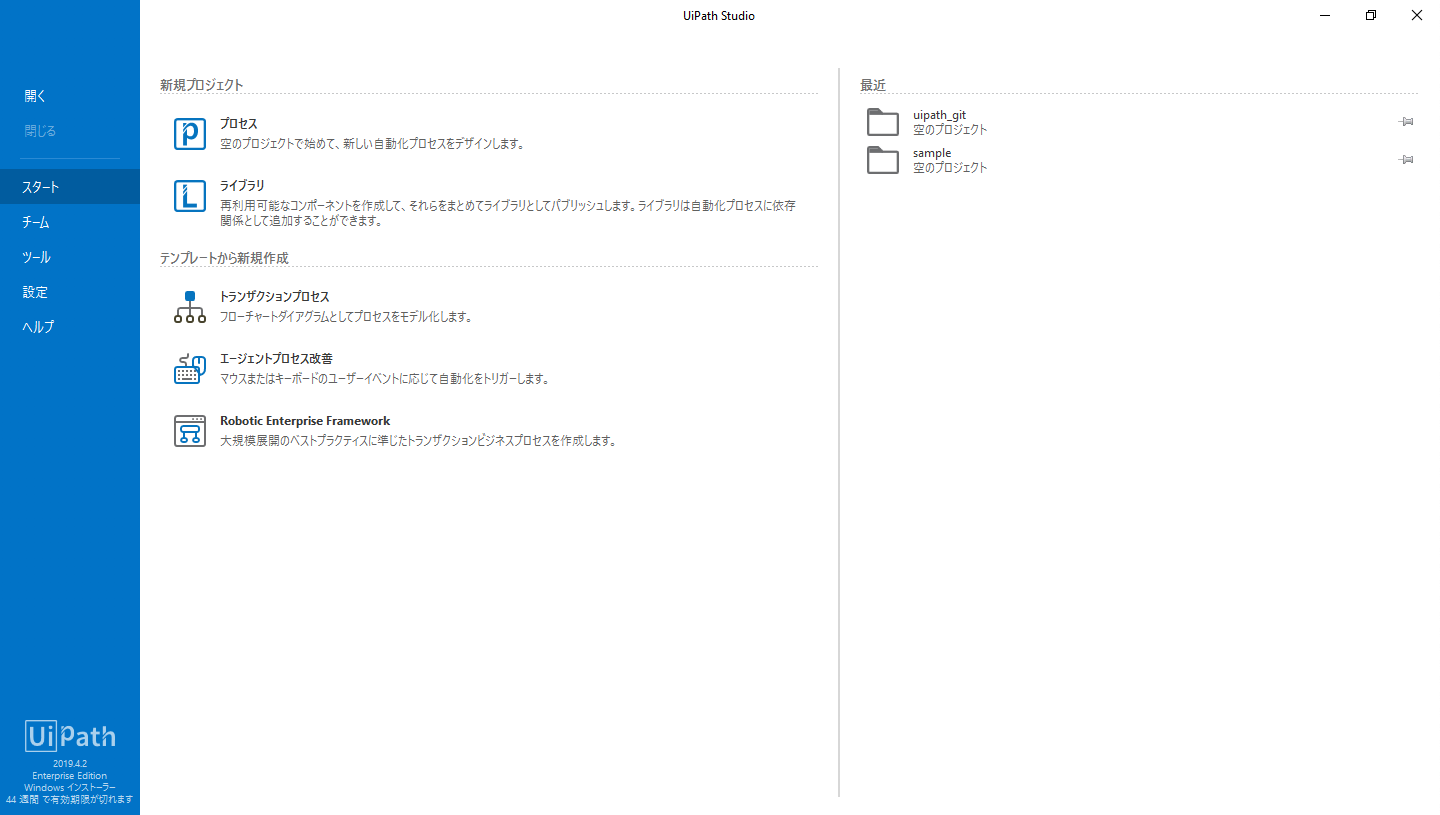Open the 設定 tab
This screenshot has width=1440, height=815.
point(70,292)
